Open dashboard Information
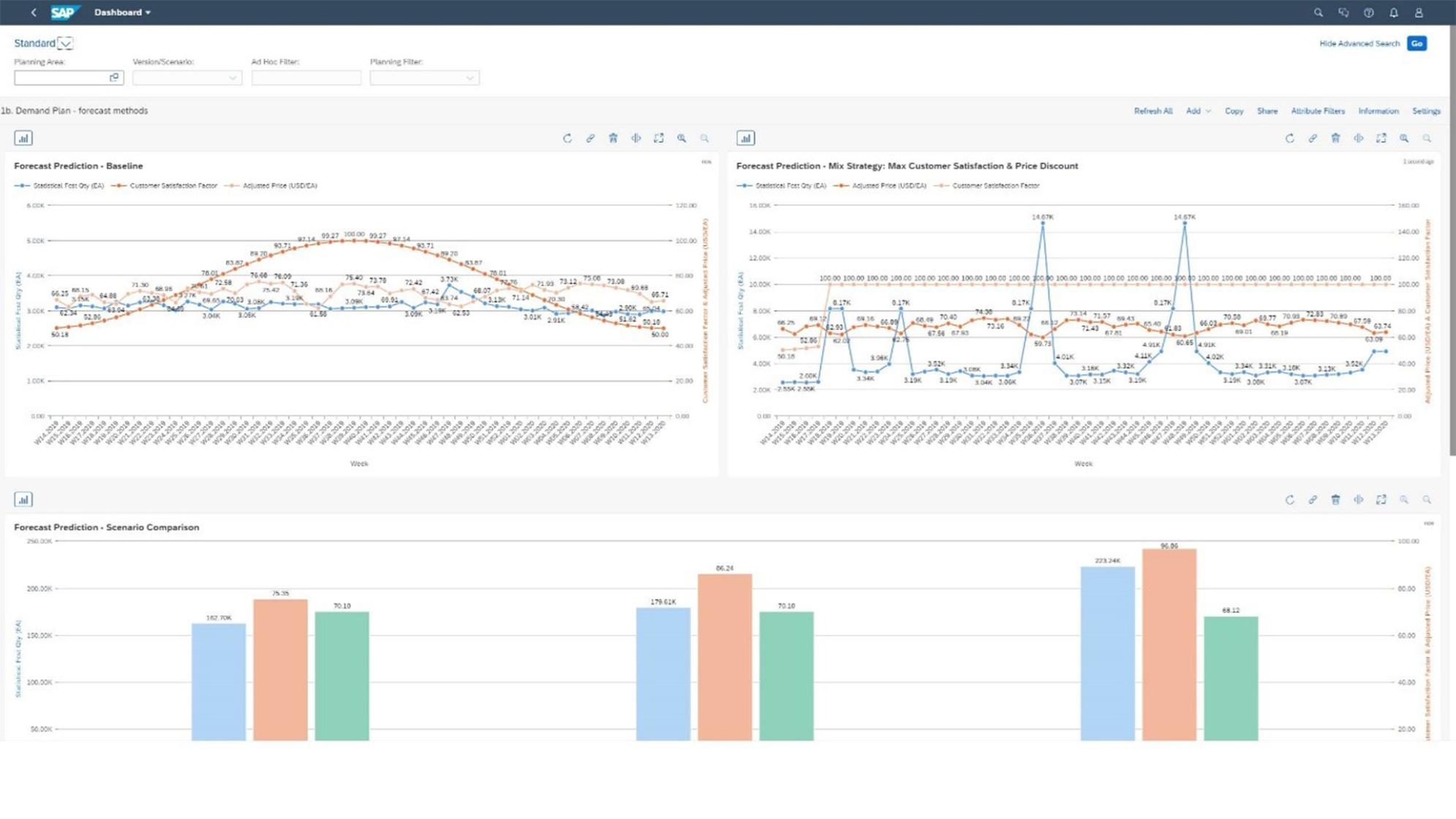The image size is (1456, 819). click(1378, 111)
